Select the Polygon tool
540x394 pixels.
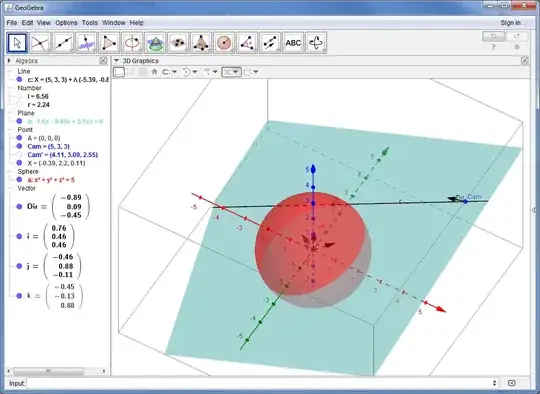tap(109, 43)
